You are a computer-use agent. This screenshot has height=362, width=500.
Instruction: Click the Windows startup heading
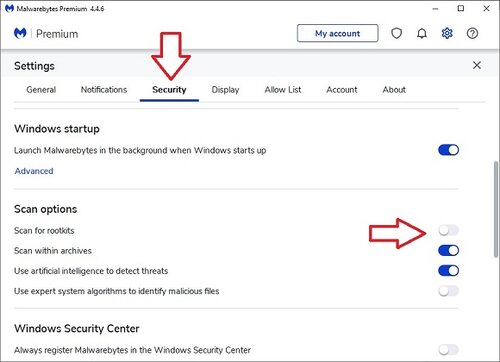[x=57, y=129]
